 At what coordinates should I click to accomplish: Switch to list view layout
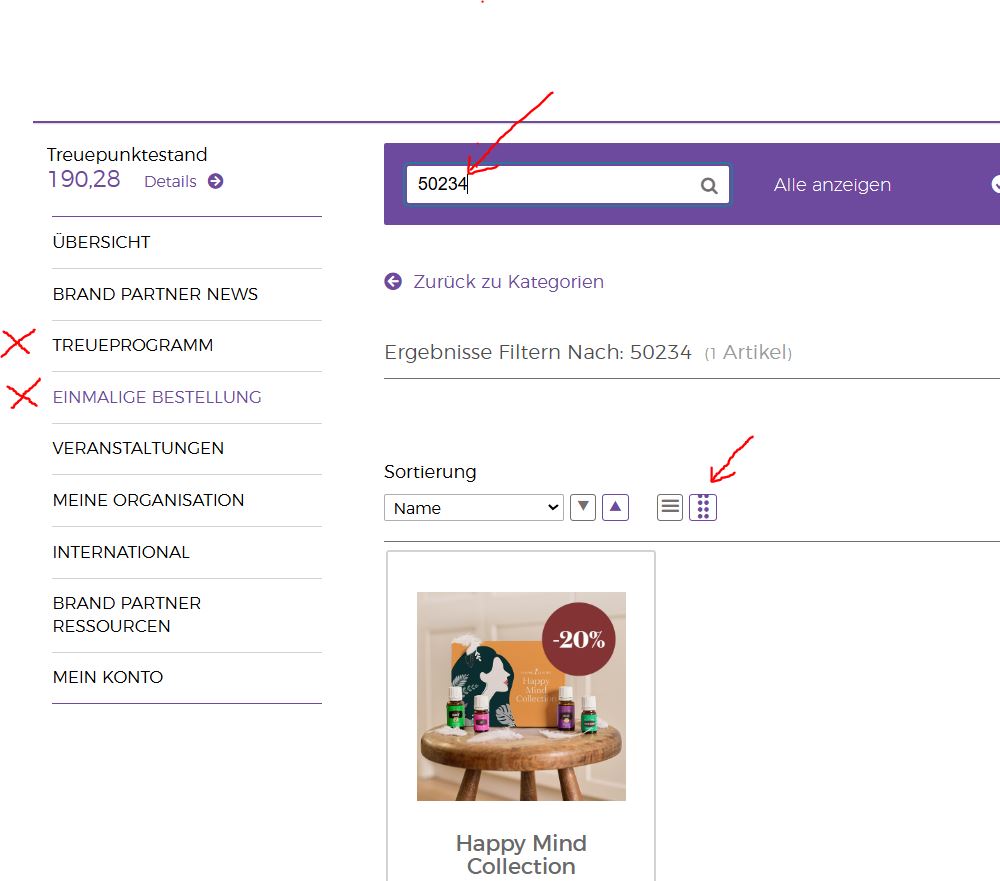tap(670, 507)
